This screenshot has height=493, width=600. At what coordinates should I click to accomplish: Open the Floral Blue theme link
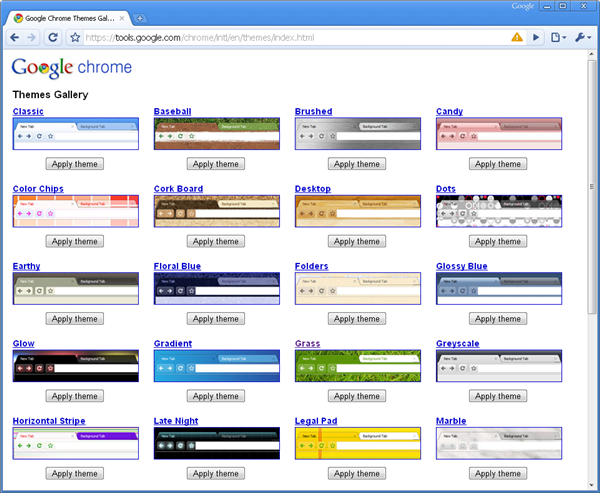tap(177, 266)
